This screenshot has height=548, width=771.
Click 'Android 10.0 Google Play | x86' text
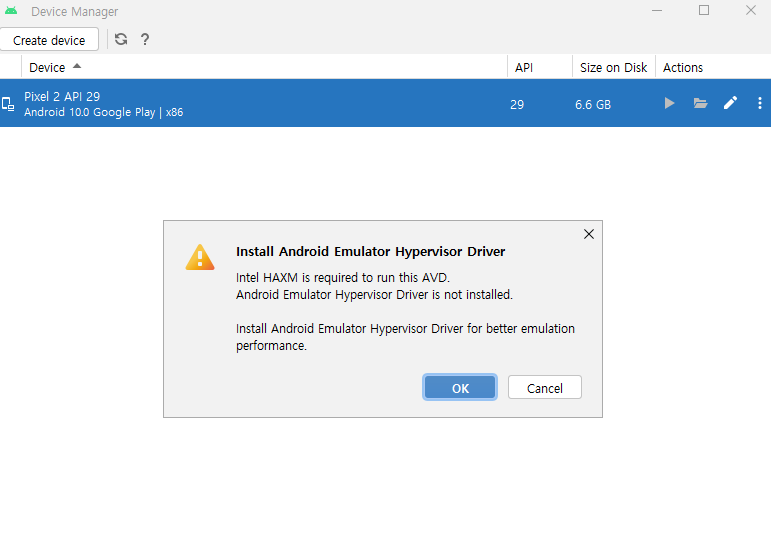click(x=104, y=112)
